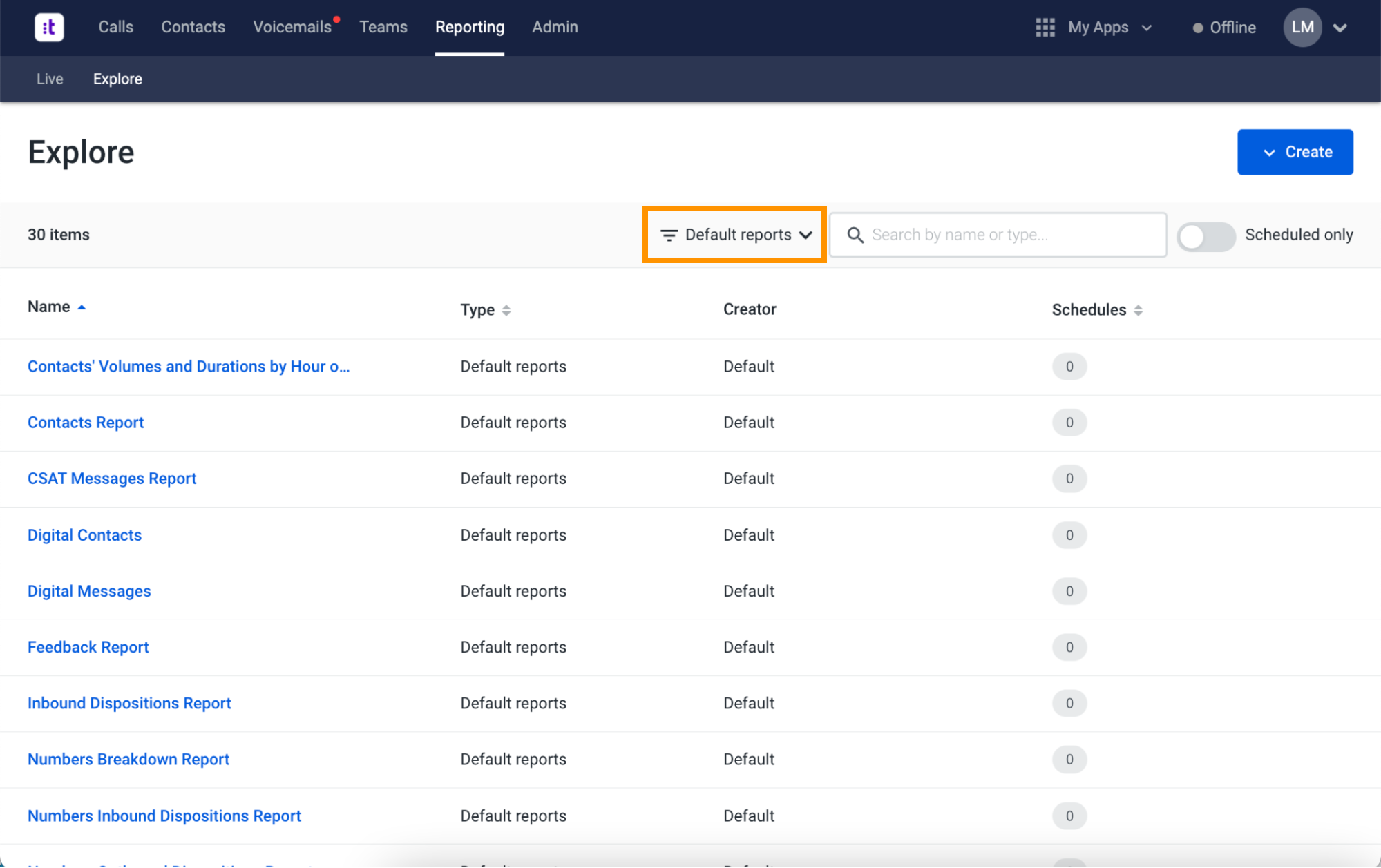Viewport: 1381px width, 868px height.
Task: Click the filter icon inside Default reports
Action: (669, 235)
